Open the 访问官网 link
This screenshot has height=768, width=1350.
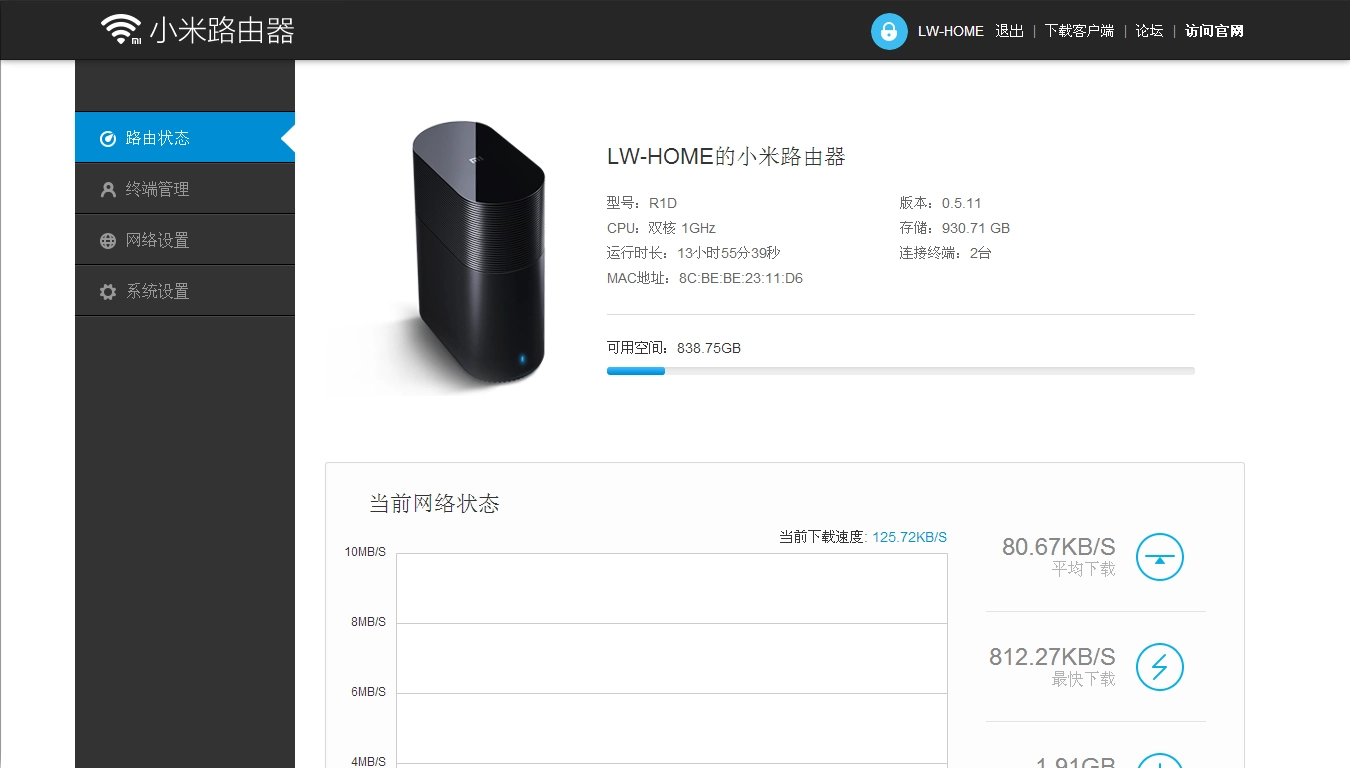(1214, 31)
